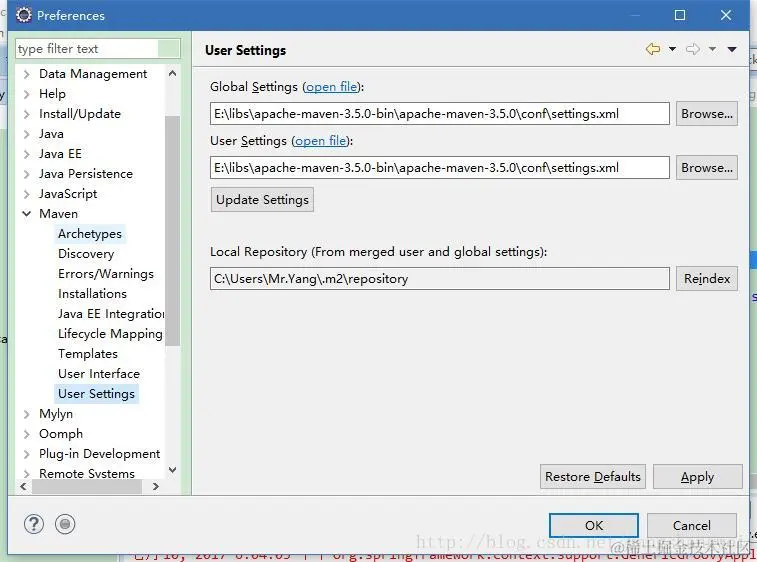Click the Update Settings button

point(262,200)
